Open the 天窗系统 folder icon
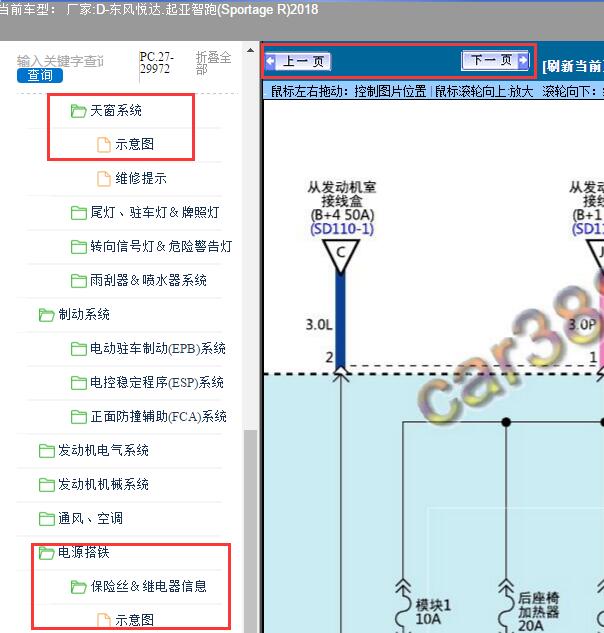 [x=78, y=111]
